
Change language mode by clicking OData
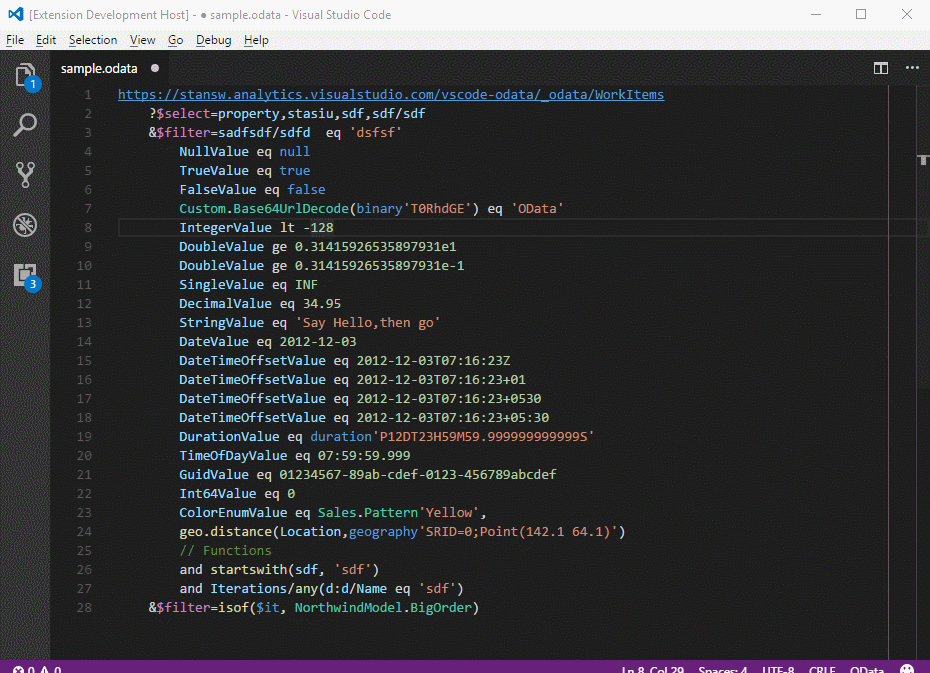(x=866, y=668)
